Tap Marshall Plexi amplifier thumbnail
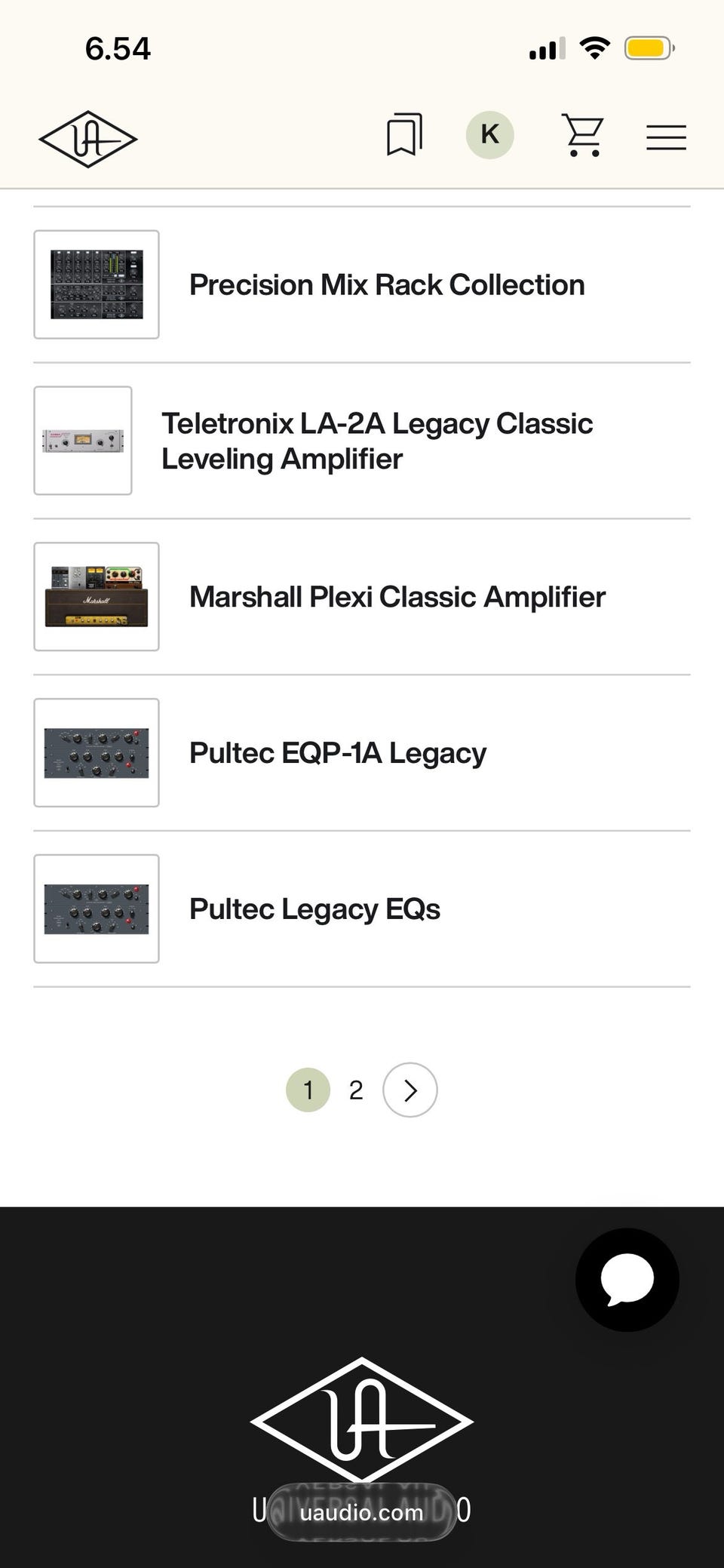The image size is (724, 1568). coord(97,597)
